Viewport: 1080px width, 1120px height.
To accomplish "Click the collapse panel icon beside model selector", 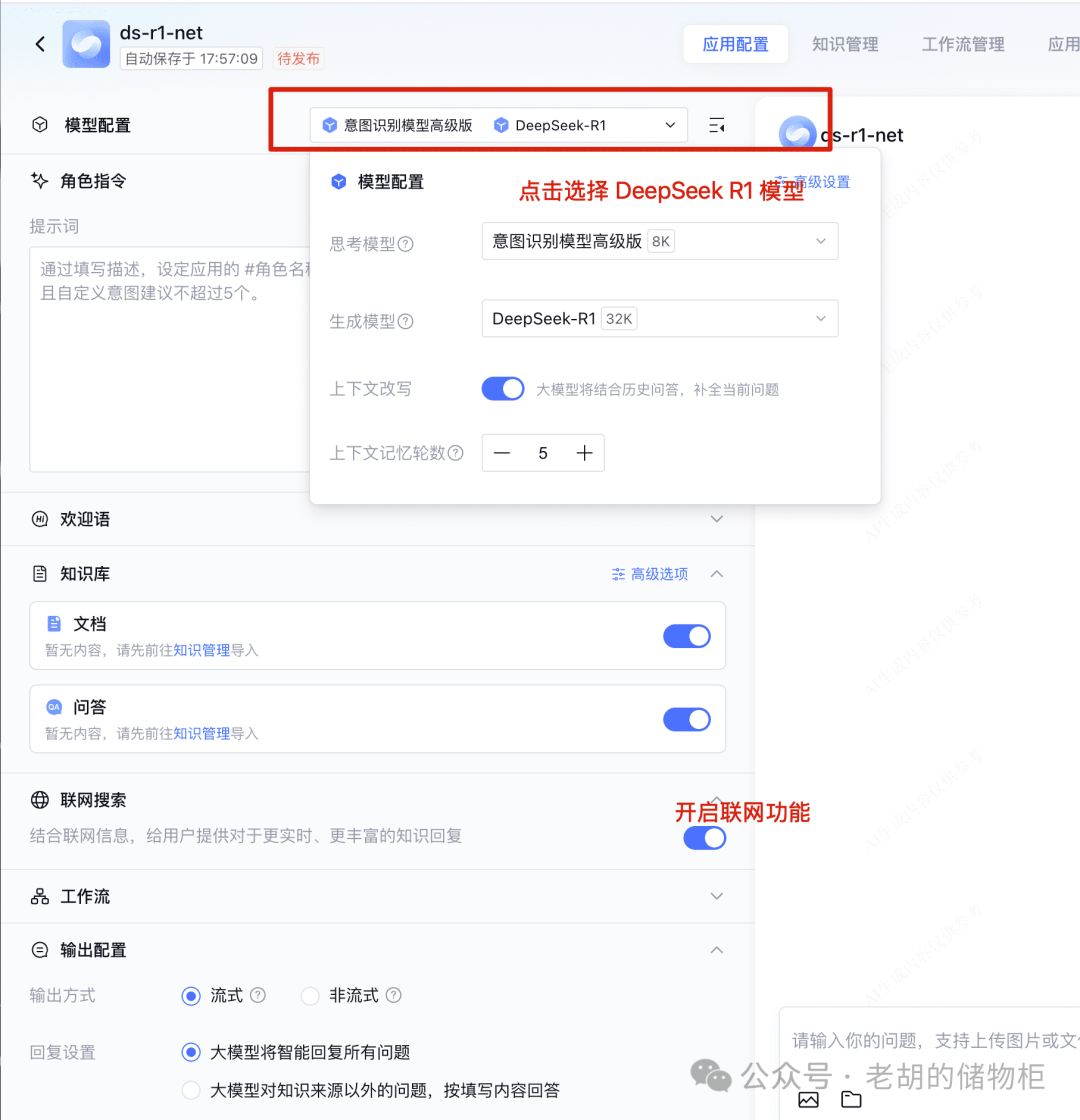I will (x=716, y=126).
